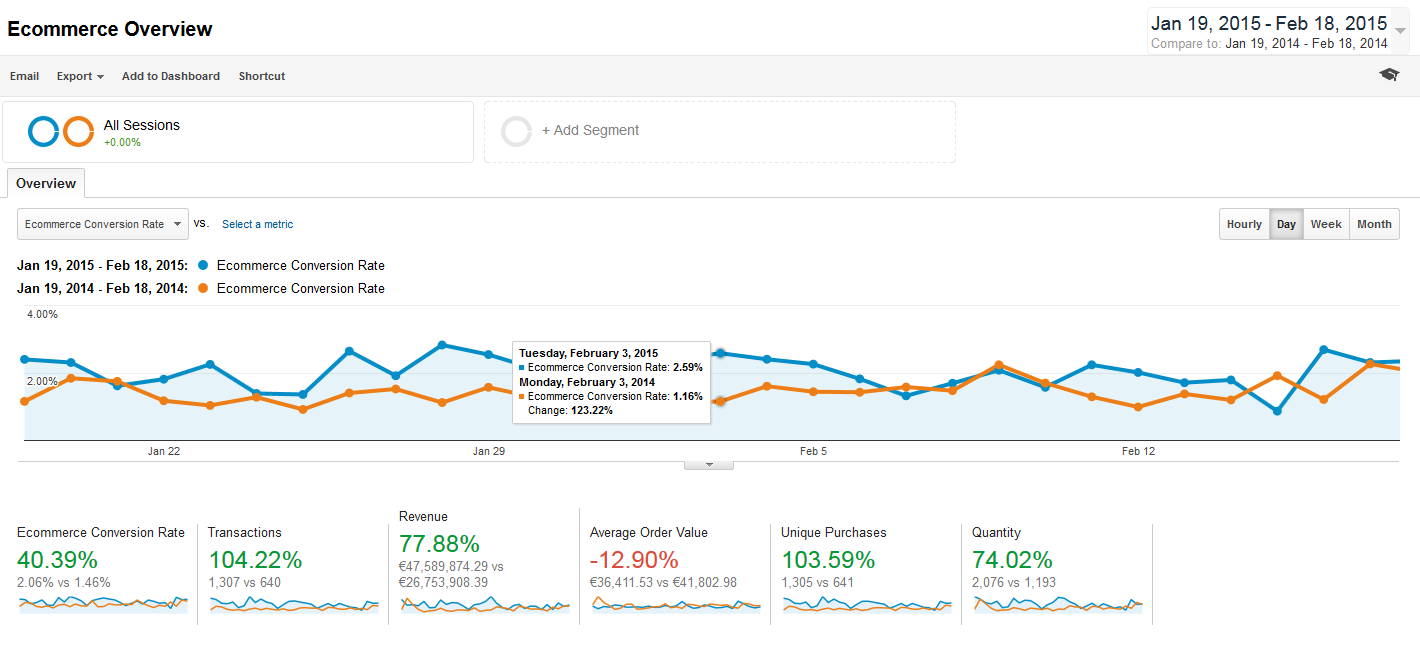Open the Export dropdown menu

point(80,76)
